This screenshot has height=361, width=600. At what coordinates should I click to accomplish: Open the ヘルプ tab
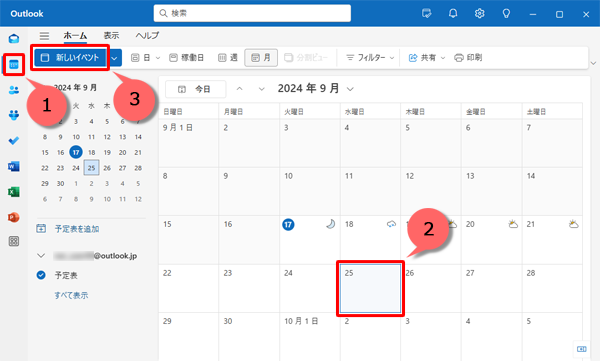[x=147, y=36]
